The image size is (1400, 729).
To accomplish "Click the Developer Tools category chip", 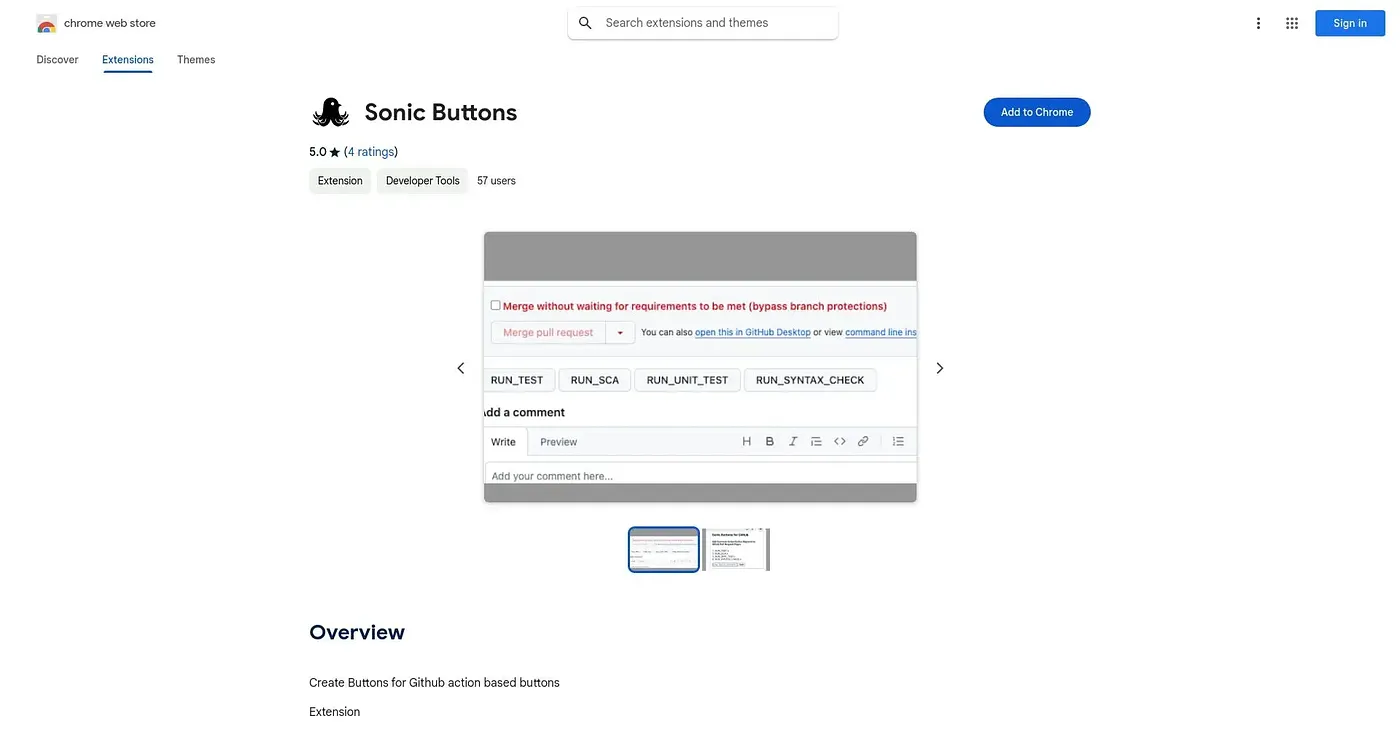I will pyautogui.click(x=423, y=181).
